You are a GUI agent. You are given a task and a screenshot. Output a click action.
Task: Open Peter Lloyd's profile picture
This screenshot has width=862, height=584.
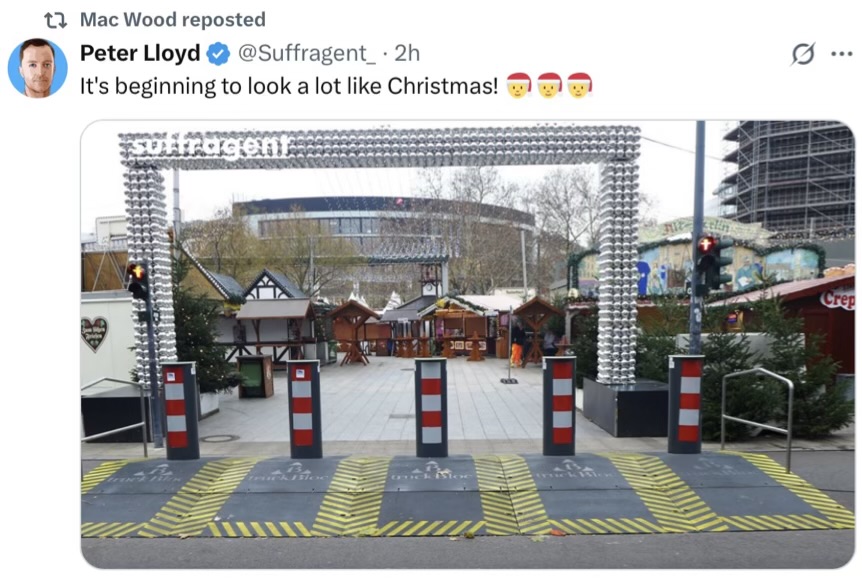click(x=37, y=68)
